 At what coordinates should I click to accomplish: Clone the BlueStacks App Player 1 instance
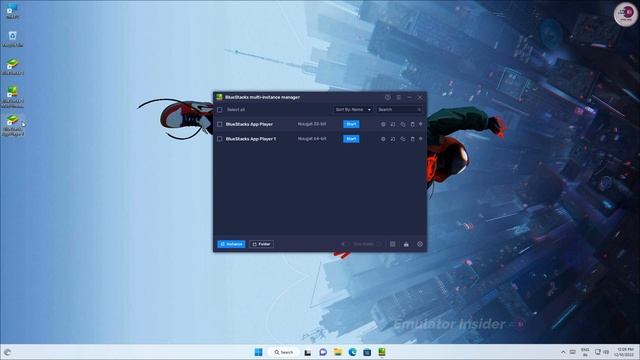click(402, 139)
